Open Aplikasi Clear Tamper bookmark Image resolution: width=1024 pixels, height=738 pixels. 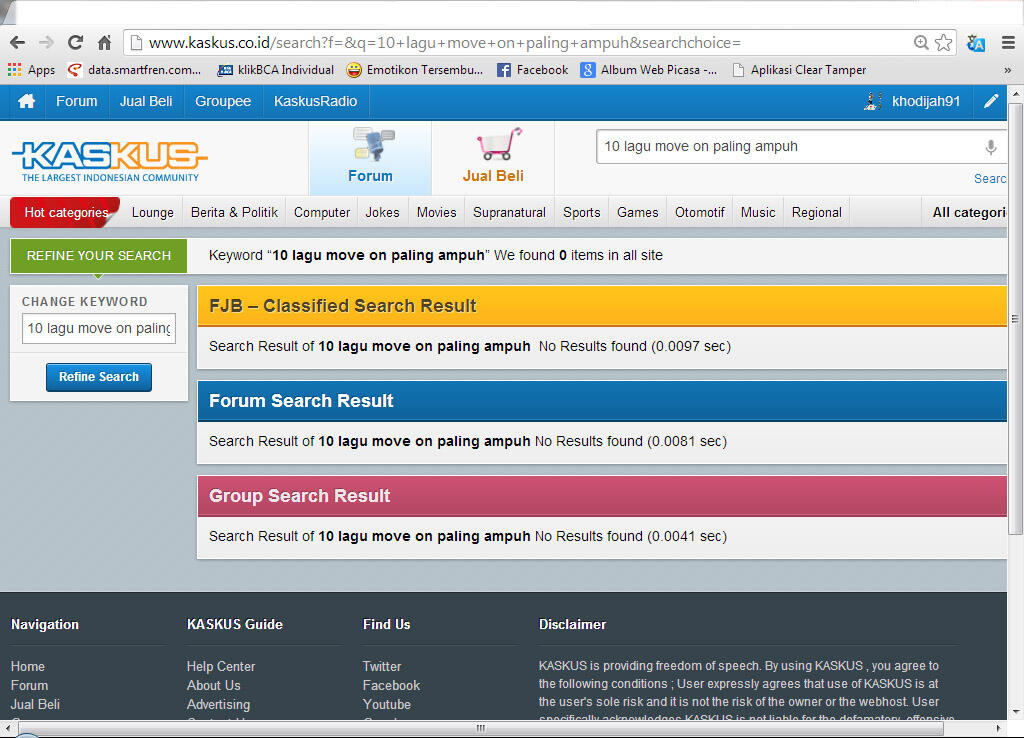coord(799,70)
